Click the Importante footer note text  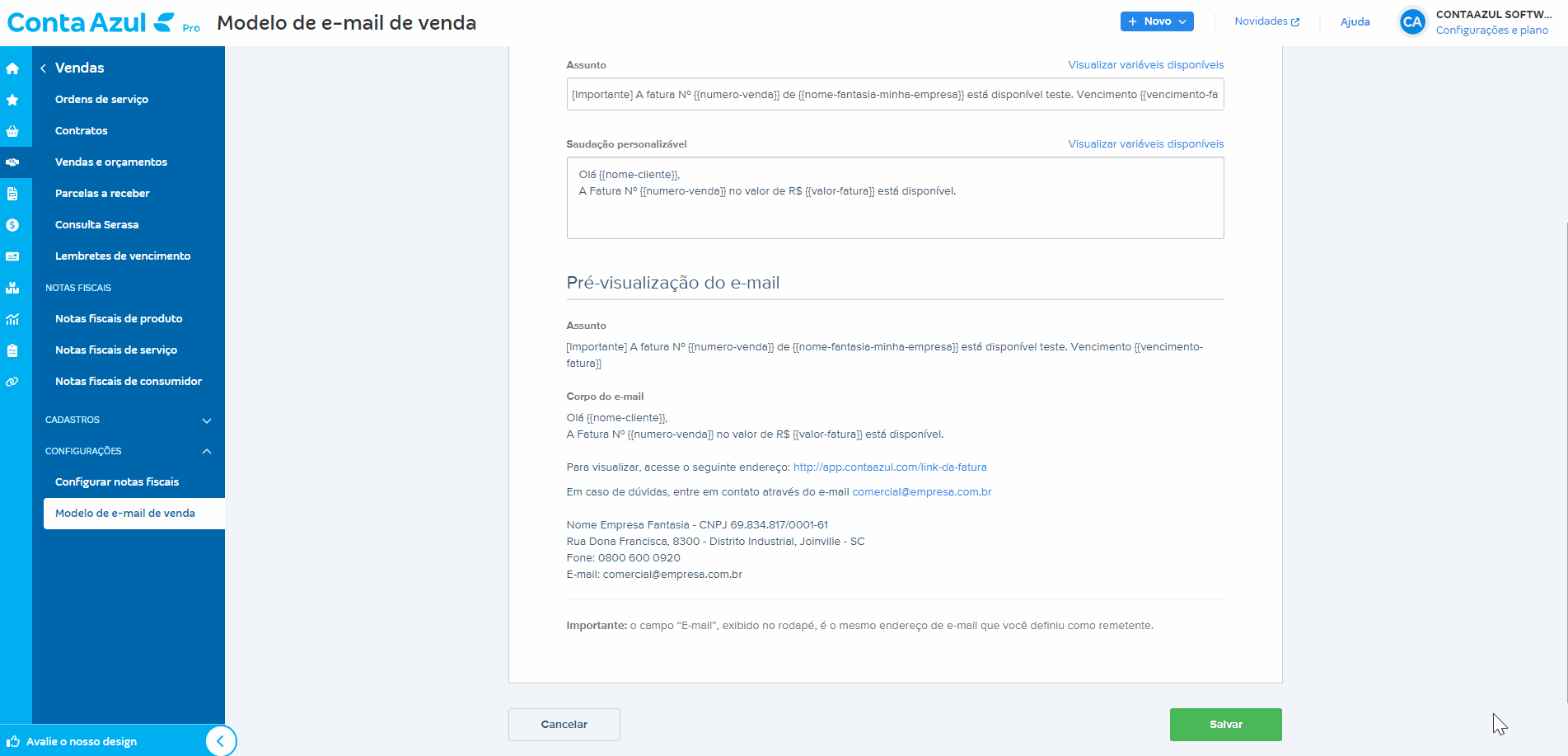coord(859,626)
